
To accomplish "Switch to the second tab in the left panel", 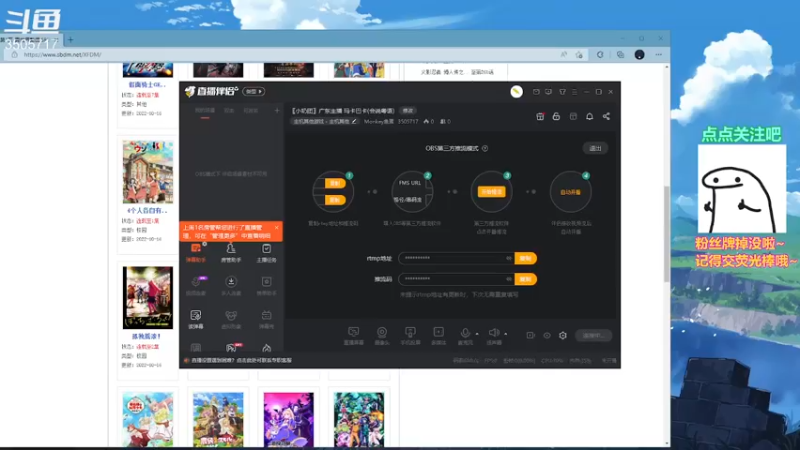I will click(x=229, y=111).
